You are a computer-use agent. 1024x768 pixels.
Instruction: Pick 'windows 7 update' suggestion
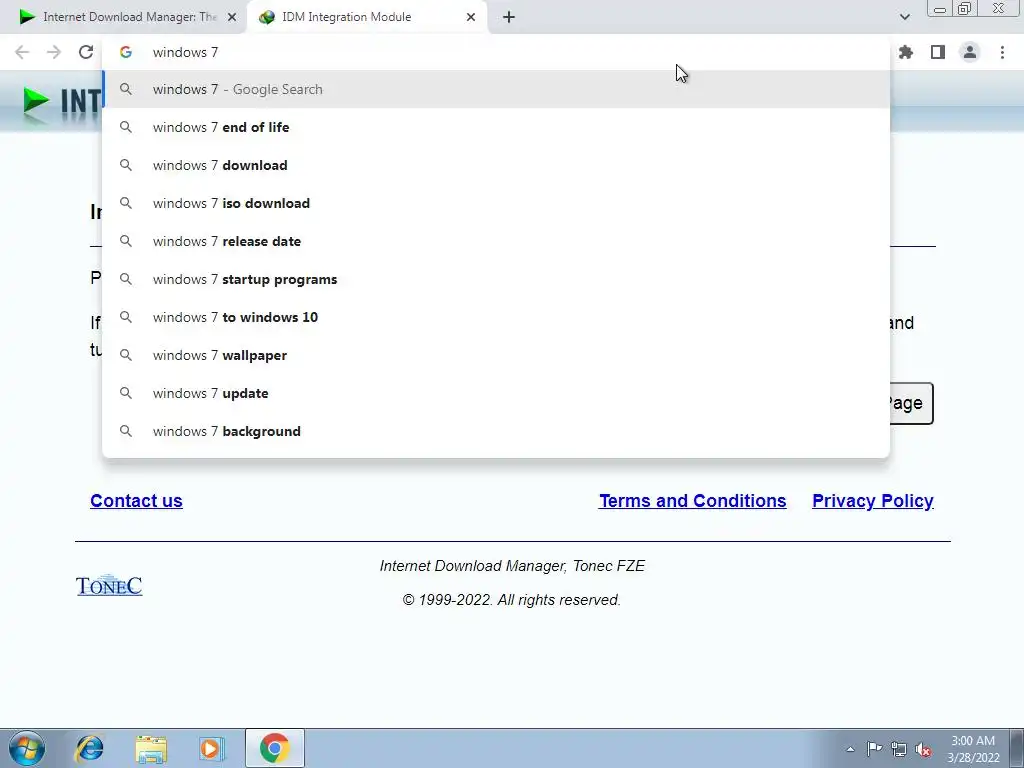point(496,393)
